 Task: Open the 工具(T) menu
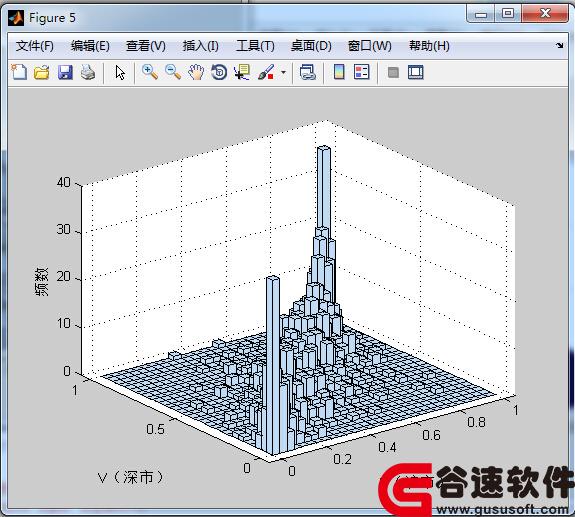(x=255, y=46)
